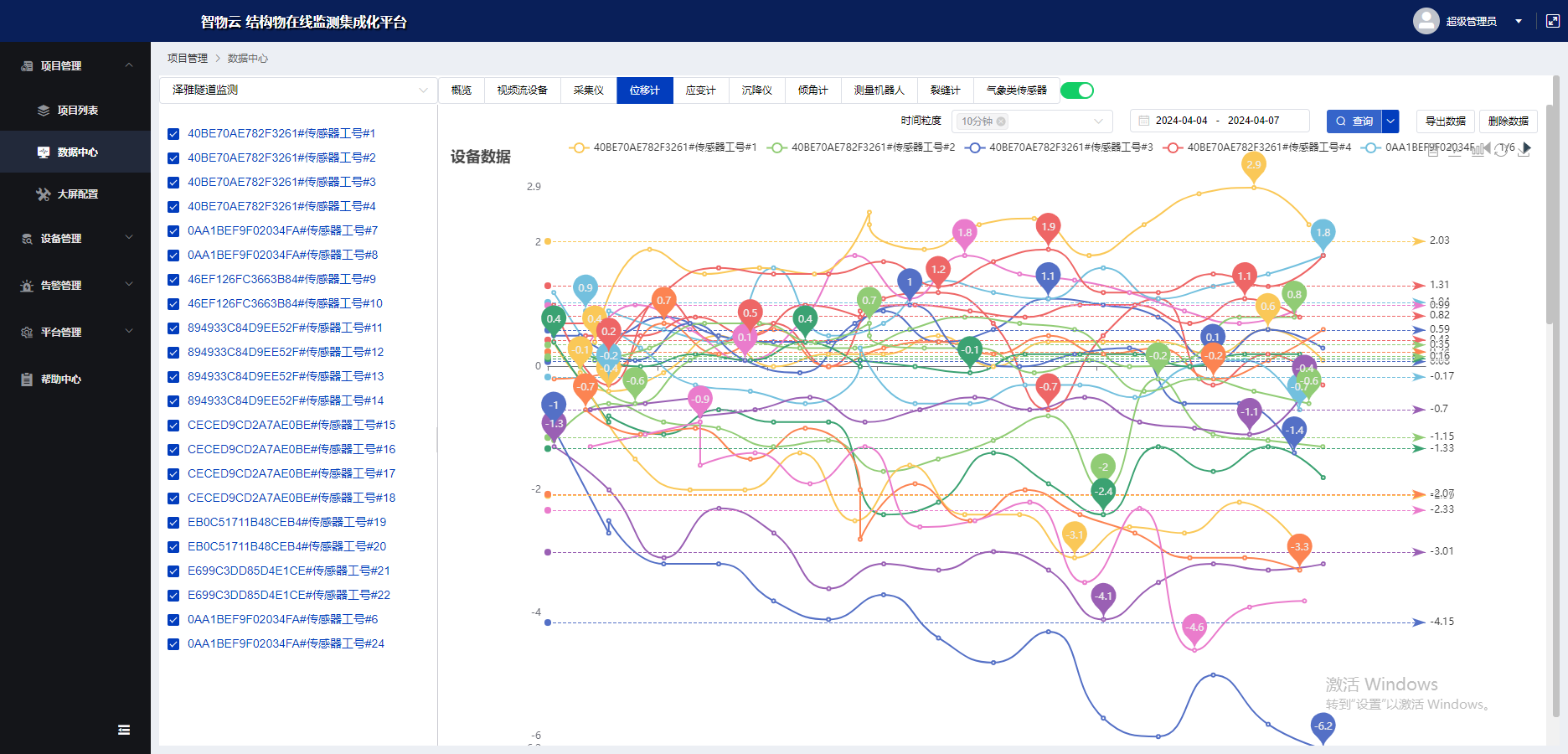1568x754 pixels.
Task: Uncheck sensor E699C3DD85D4E1CE#传感器工号#22
Action: (x=173, y=596)
